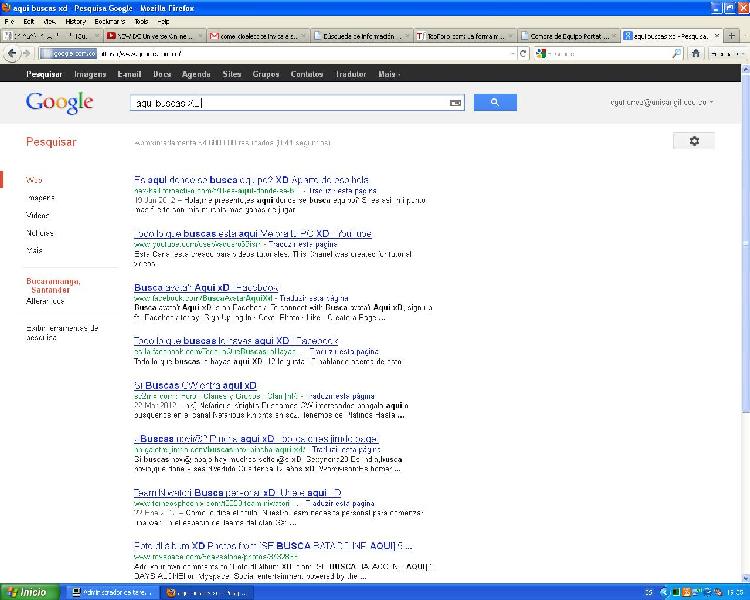The width and height of the screenshot is (750, 600).
Task: Select the Firefox window in the taskbar
Action: coord(208,592)
